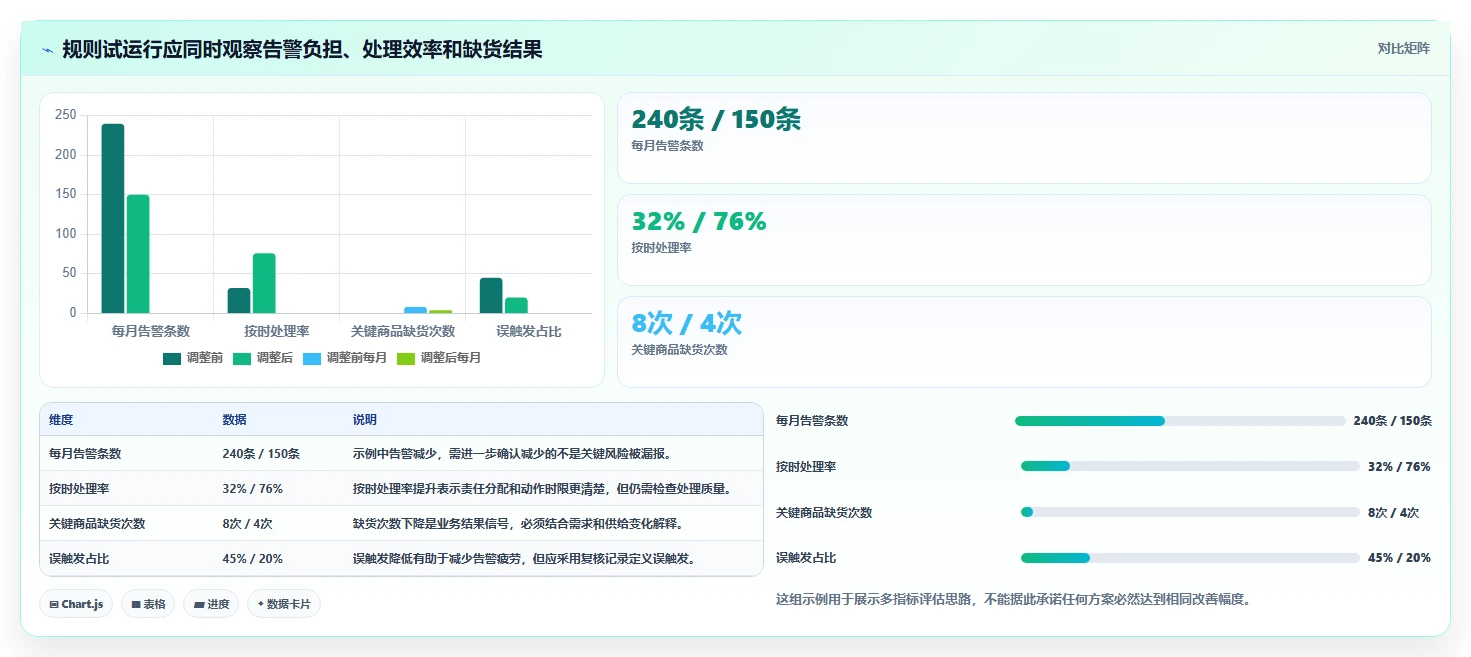Click the 调整后 bar for 按时处理率
Viewport: 1471px width, 657px height.
pyautogui.click(x=264, y=283)
